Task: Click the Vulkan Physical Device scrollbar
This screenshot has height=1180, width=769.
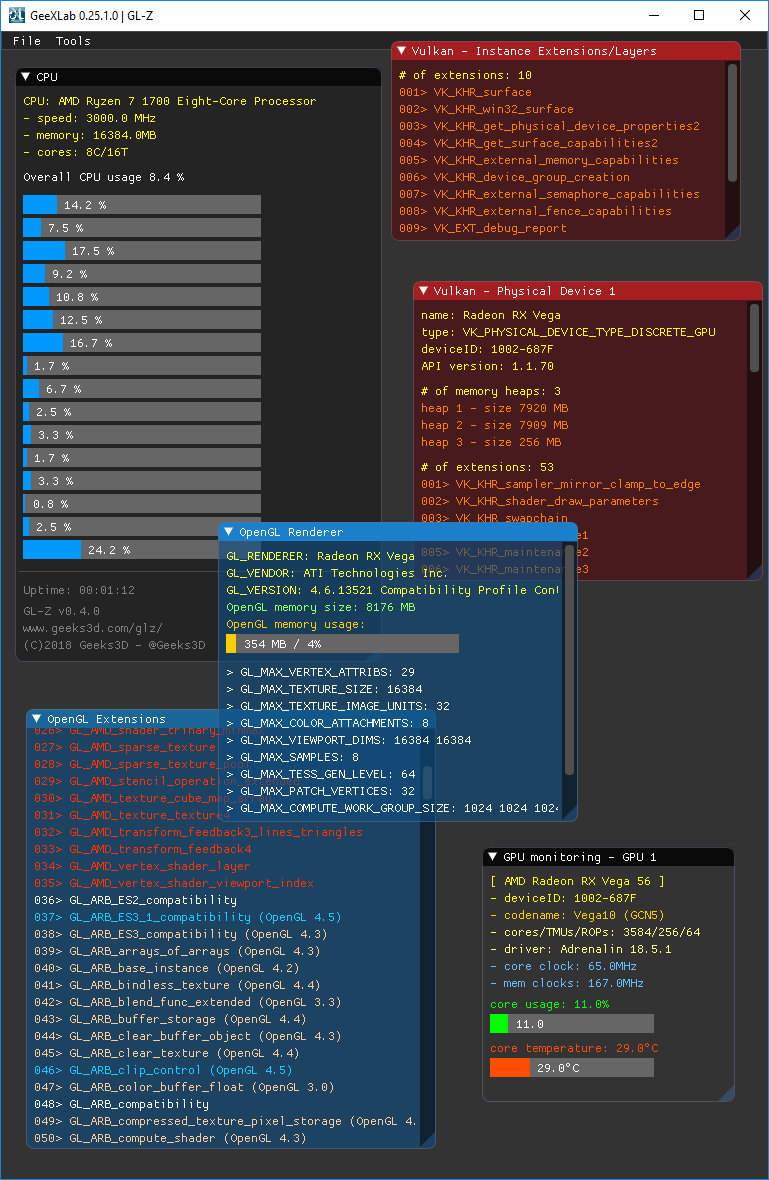Action: (754, 339)
